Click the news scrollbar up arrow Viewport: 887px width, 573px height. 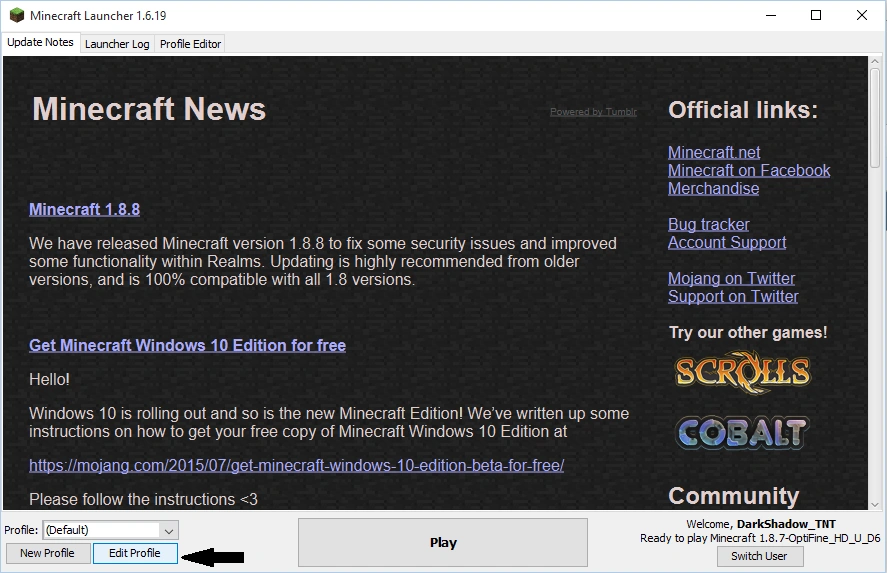coord(875,61)
